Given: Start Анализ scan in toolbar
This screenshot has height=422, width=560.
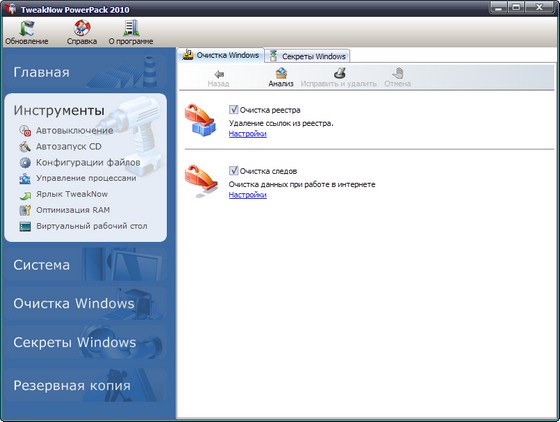Looking at the screenshot, I should tap(281, 73).
